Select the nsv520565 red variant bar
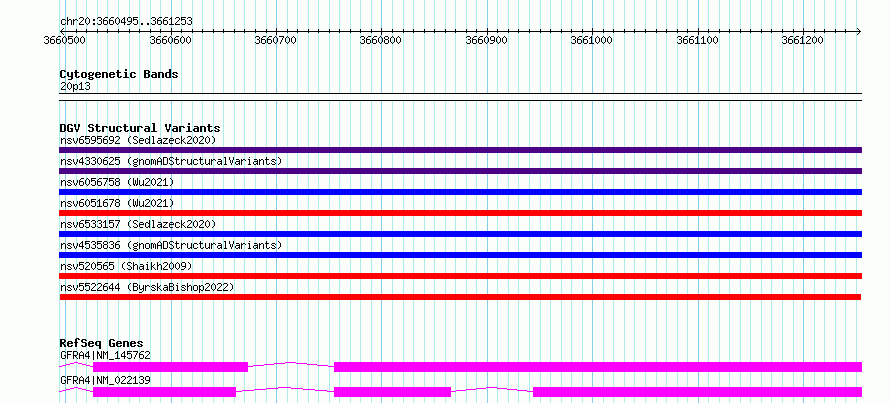890x403 pixels. 460,276
